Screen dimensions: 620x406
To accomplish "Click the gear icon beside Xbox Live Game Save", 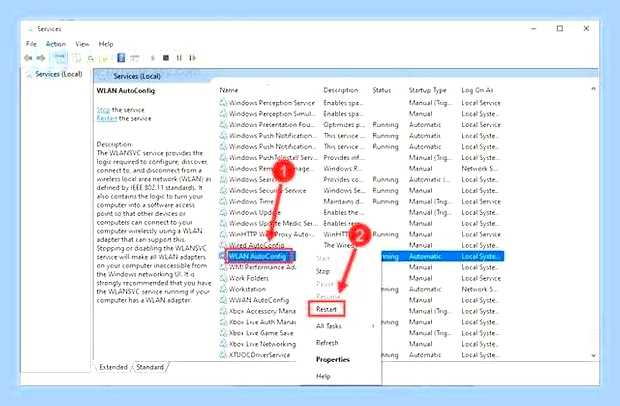I will (223, 333).
